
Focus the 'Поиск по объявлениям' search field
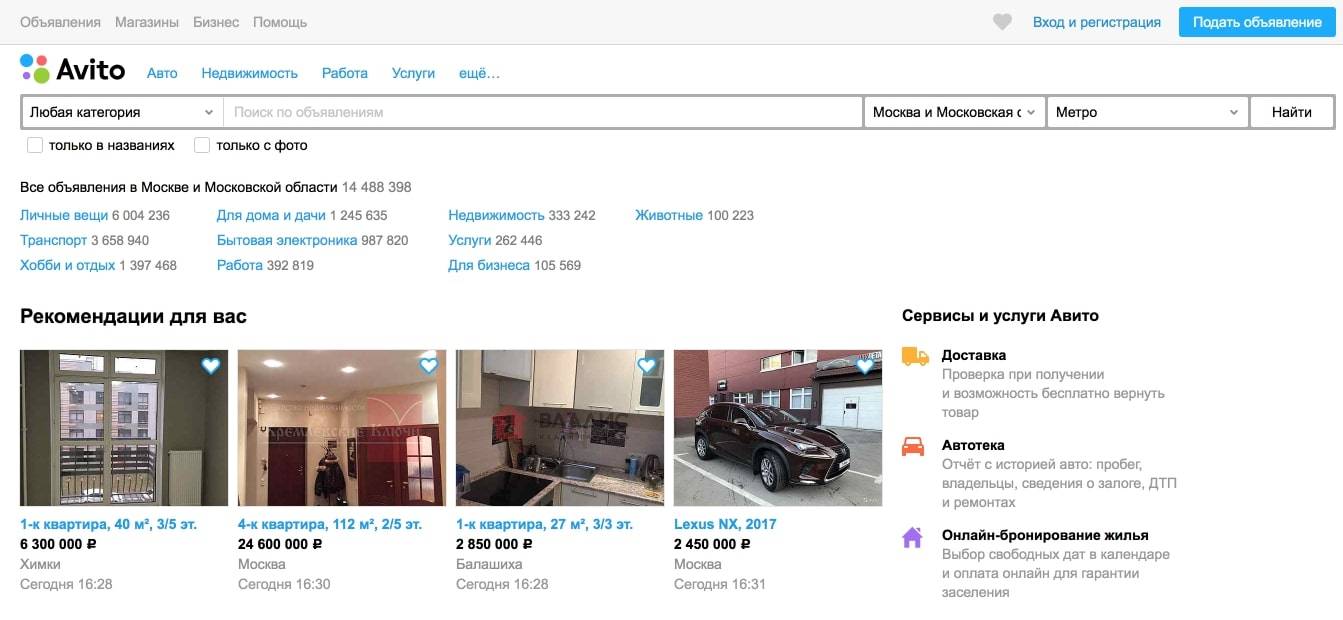tap(543, 112)
